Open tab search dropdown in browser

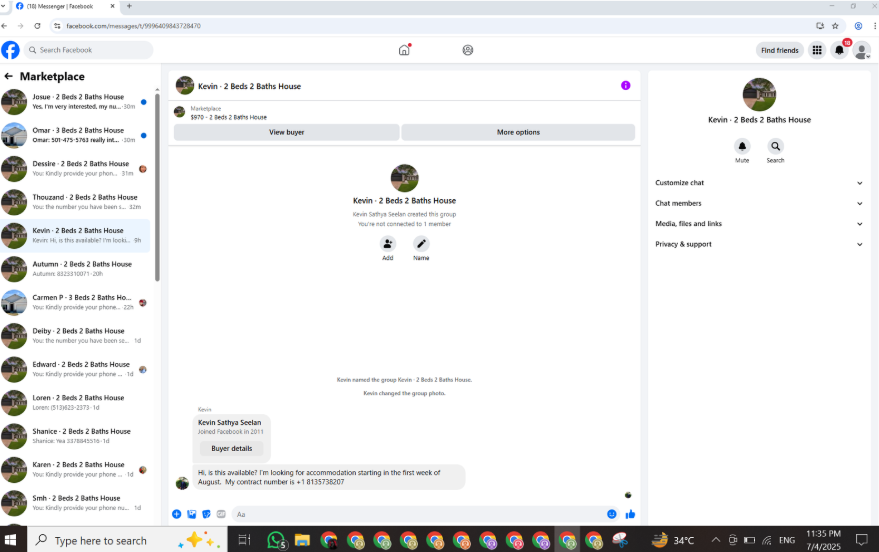coord(3,6)
